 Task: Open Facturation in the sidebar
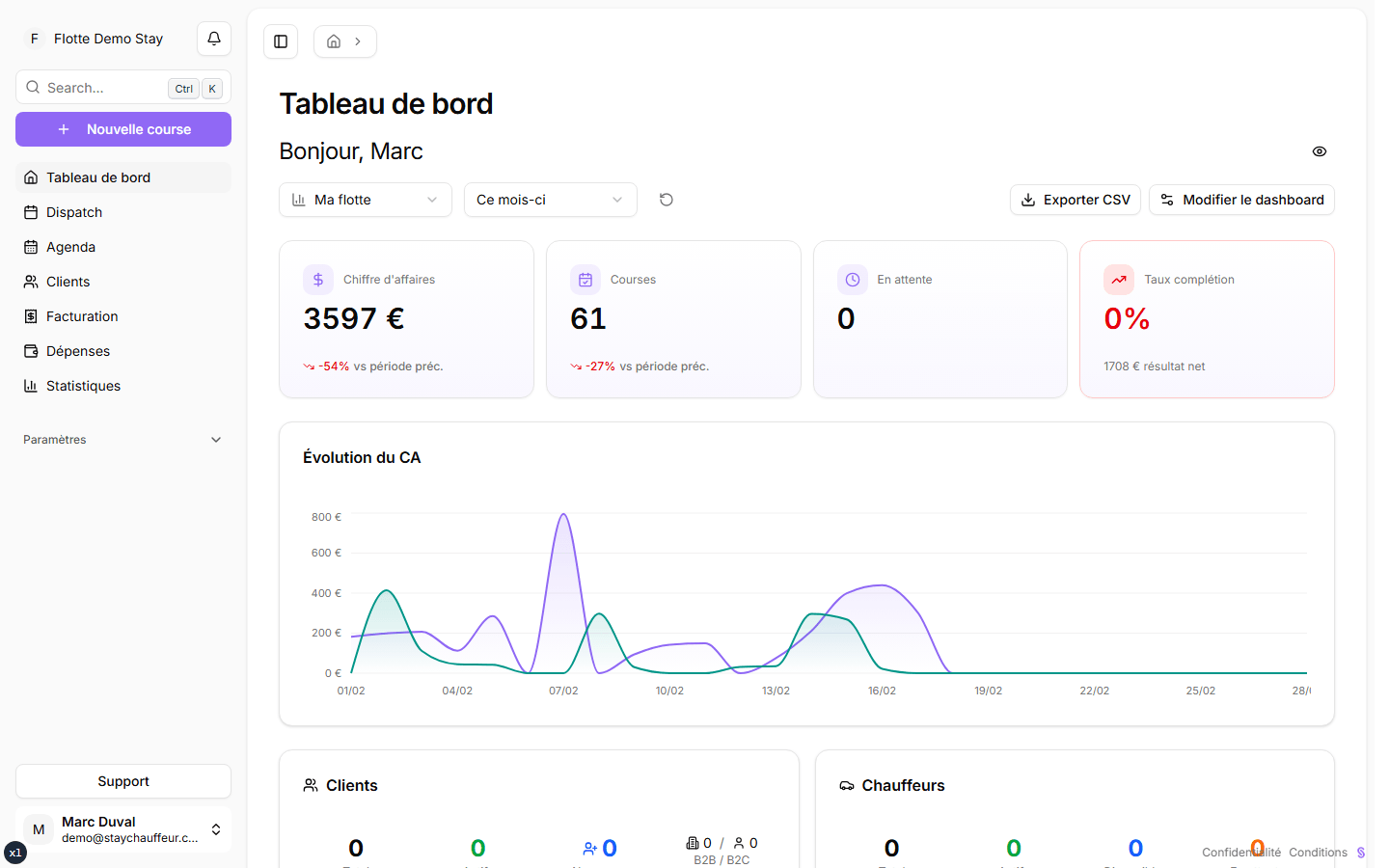pyautogui.click(x=82, y=316)
